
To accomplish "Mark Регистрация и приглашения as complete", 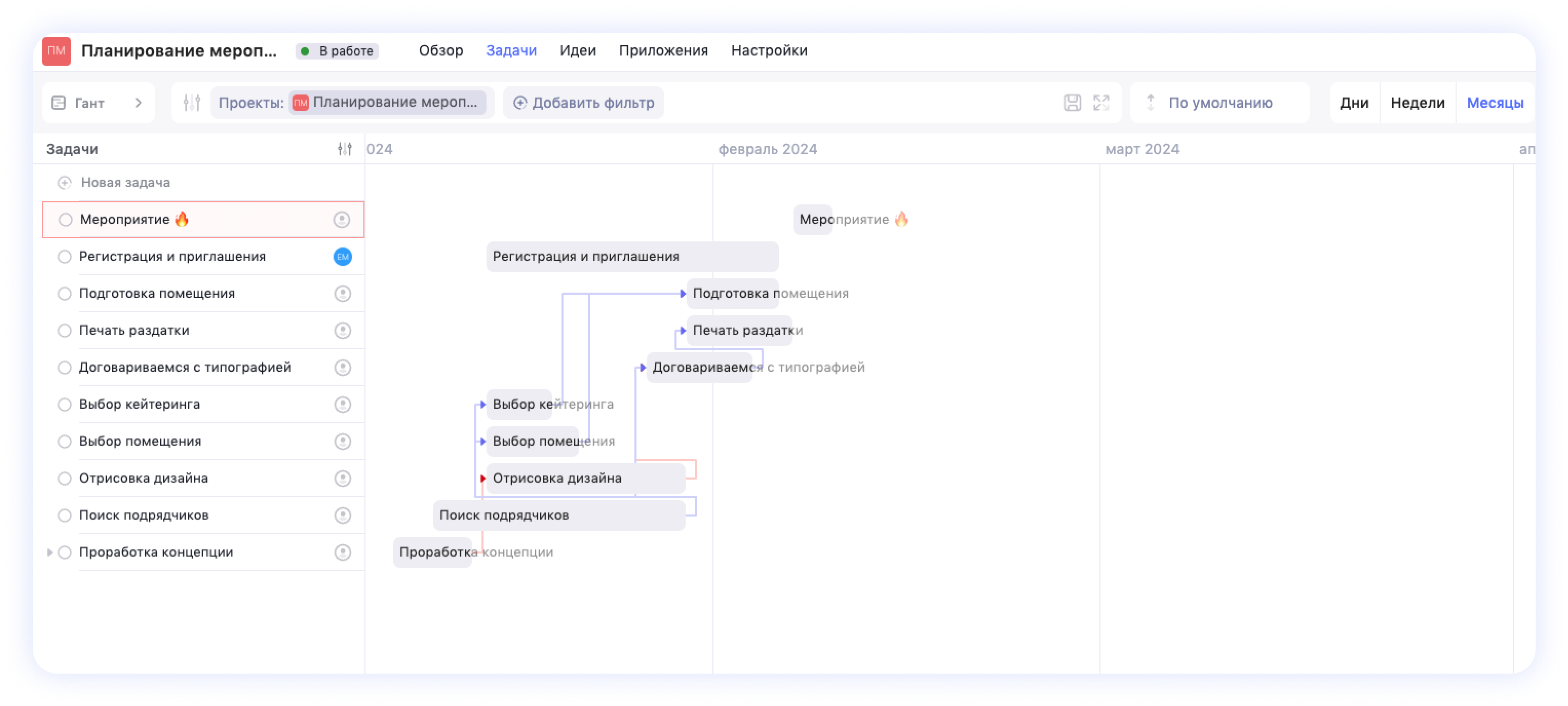I will (x=65, y=256).
